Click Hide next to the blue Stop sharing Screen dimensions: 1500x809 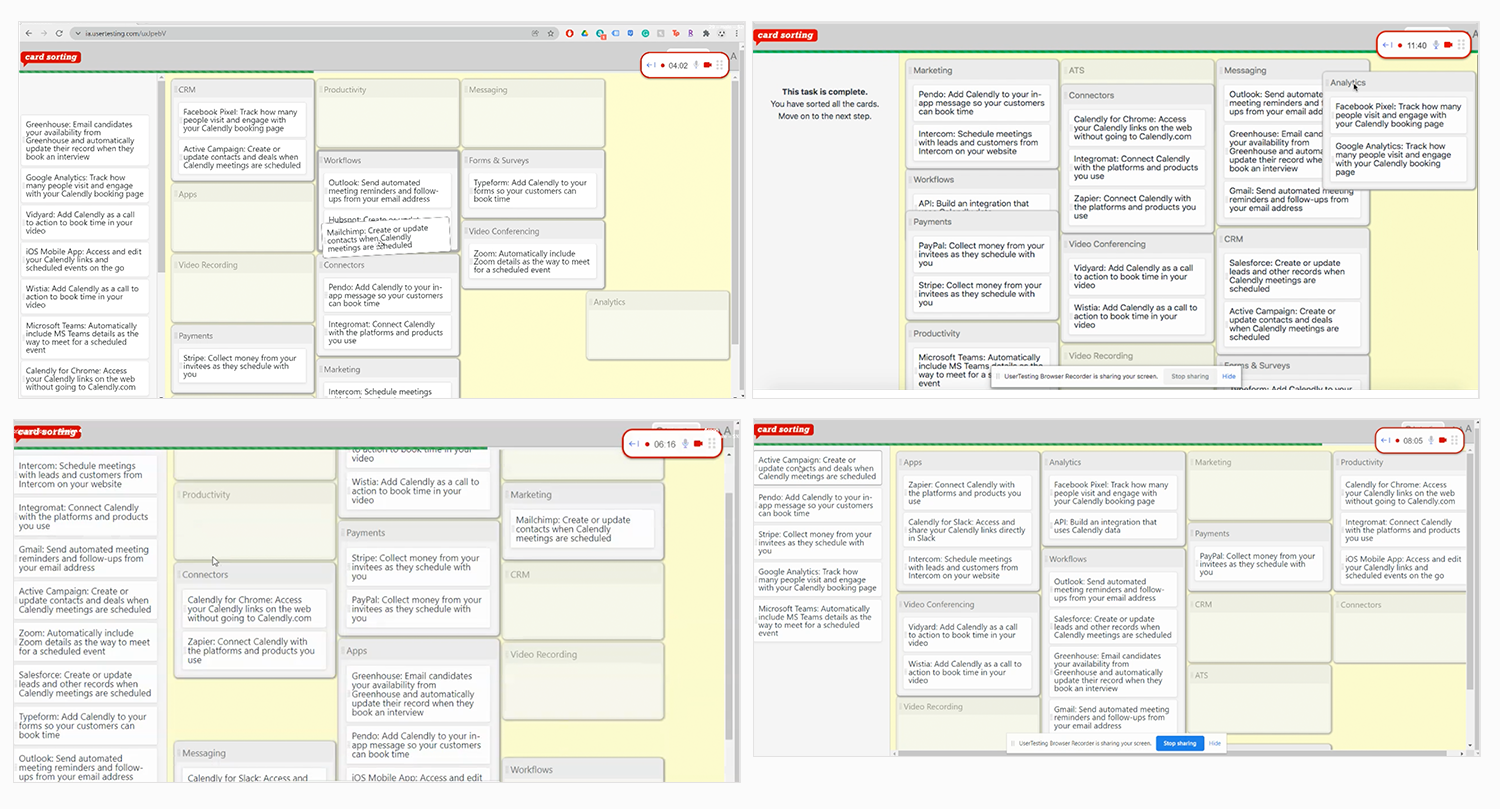click(1215, 743)
